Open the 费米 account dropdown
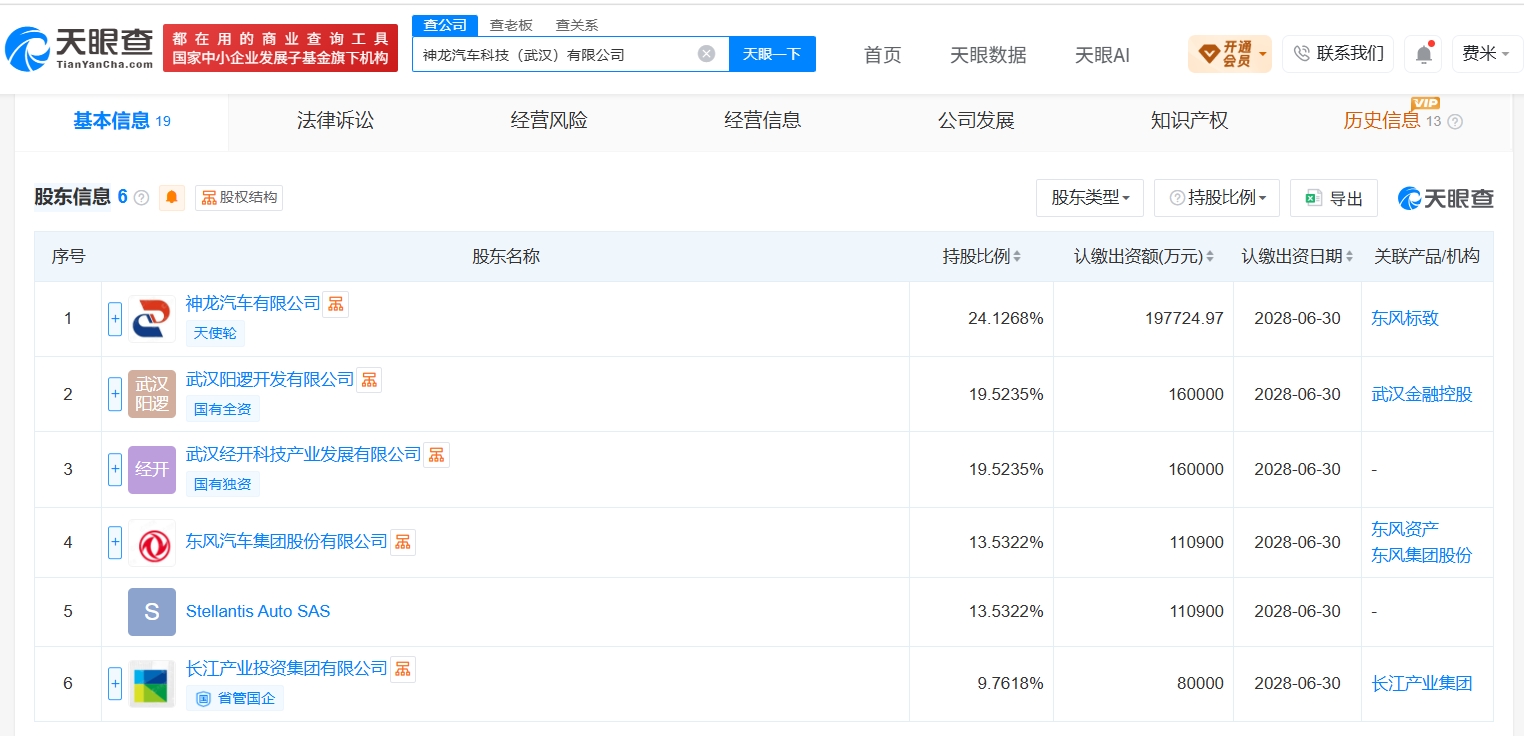Image resolution: width=1524 pixels, height=736 pixels. (x=1486, y=54)
